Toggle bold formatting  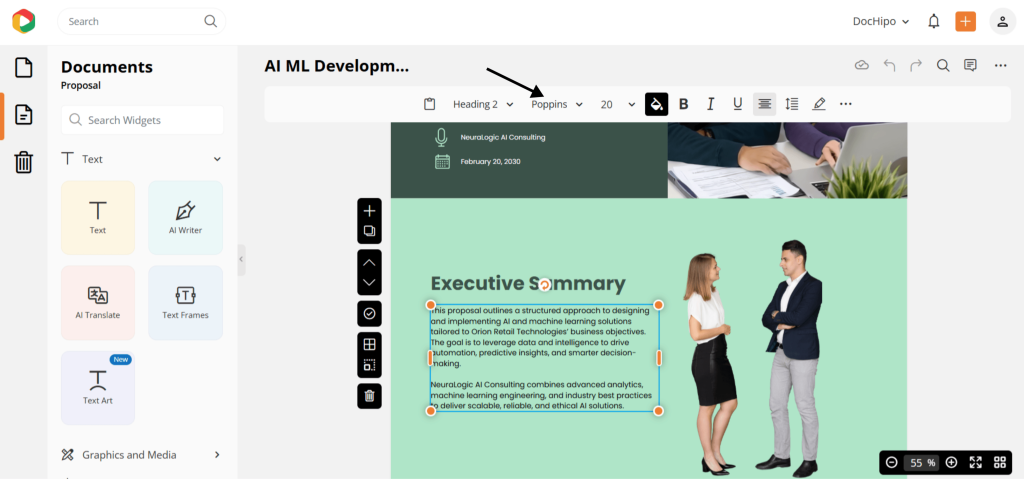point(684,104)
